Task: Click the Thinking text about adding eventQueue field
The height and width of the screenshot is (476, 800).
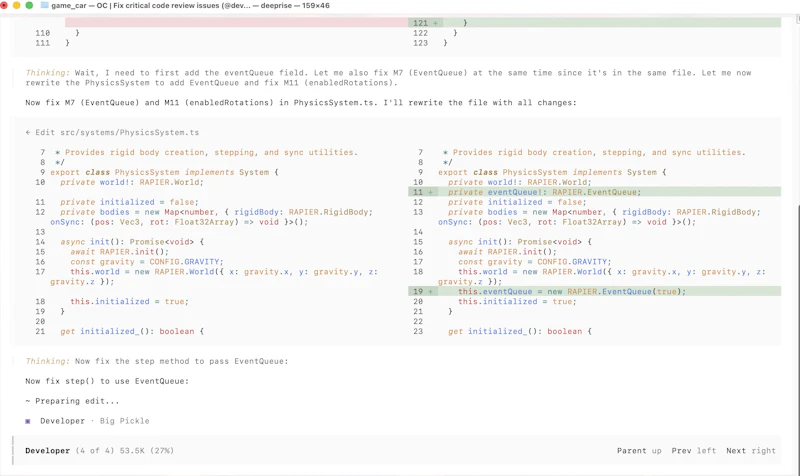Action: (388, 78)
